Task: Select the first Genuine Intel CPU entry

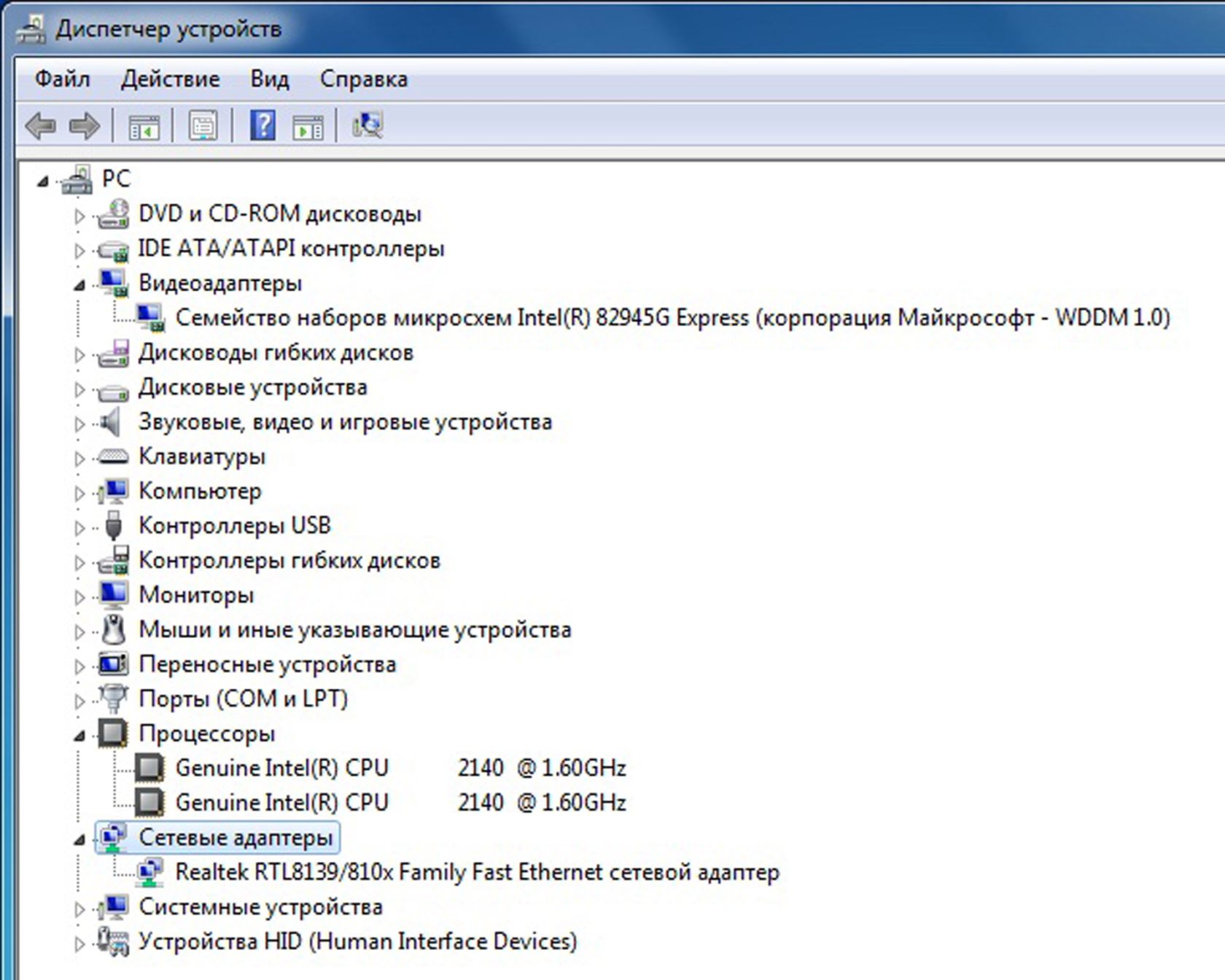Action: pos(400,768)
